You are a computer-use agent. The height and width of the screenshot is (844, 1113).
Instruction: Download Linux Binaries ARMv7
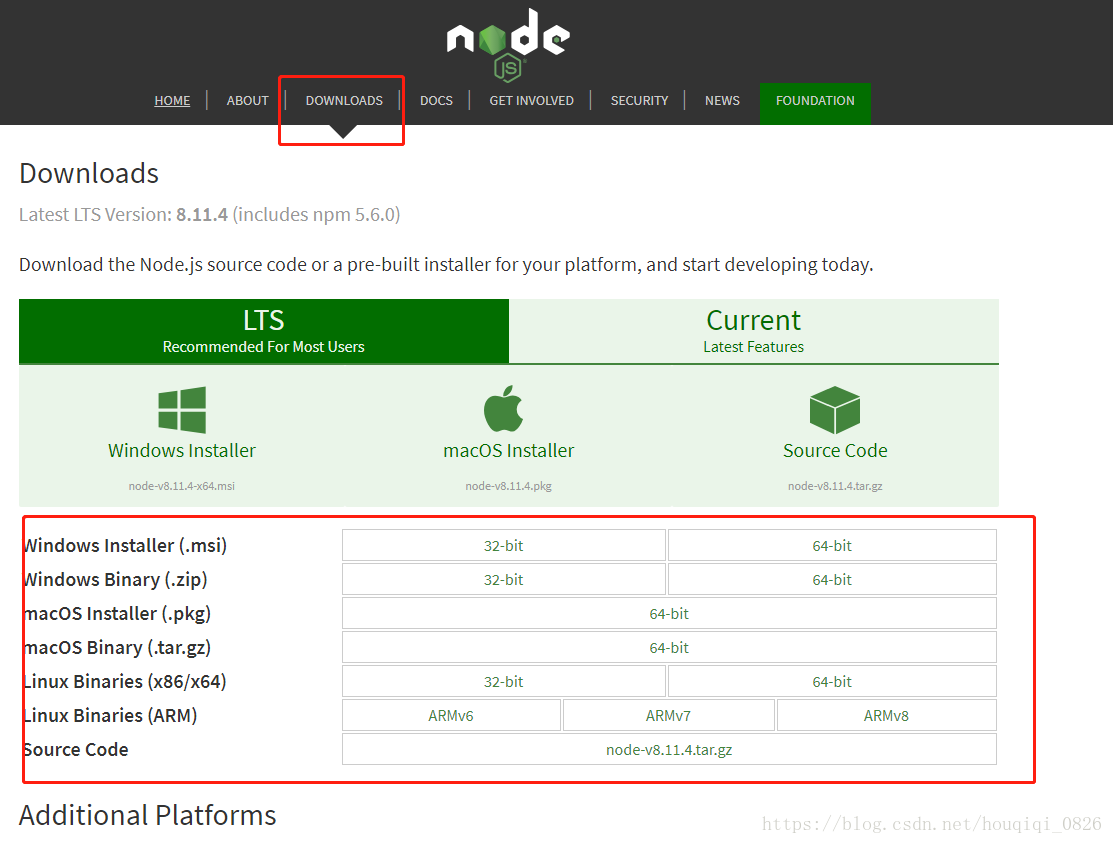click(x=669, y=716)
